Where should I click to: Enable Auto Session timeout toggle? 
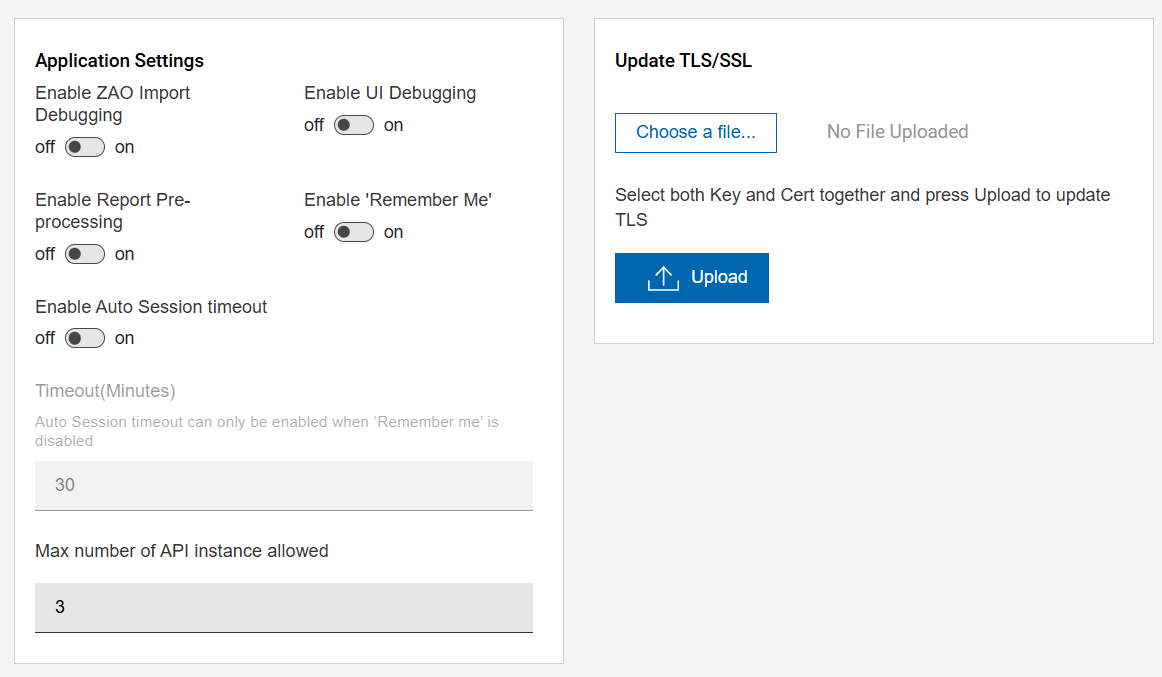(x=85, y=338)
